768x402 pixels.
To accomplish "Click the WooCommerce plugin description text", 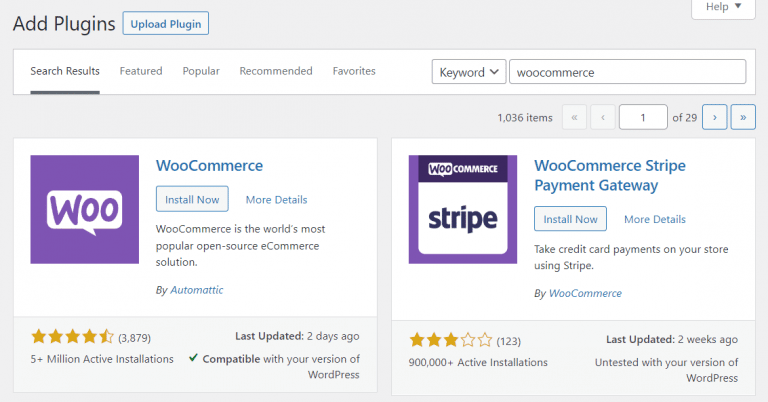I will pos(240,245).
